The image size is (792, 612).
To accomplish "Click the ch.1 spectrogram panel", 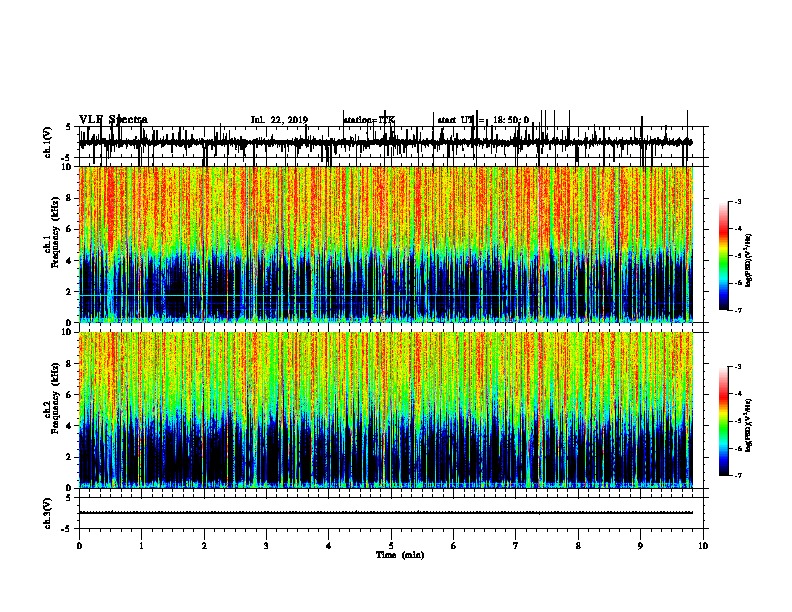I will pyautogui.click(x=386, y=244).
